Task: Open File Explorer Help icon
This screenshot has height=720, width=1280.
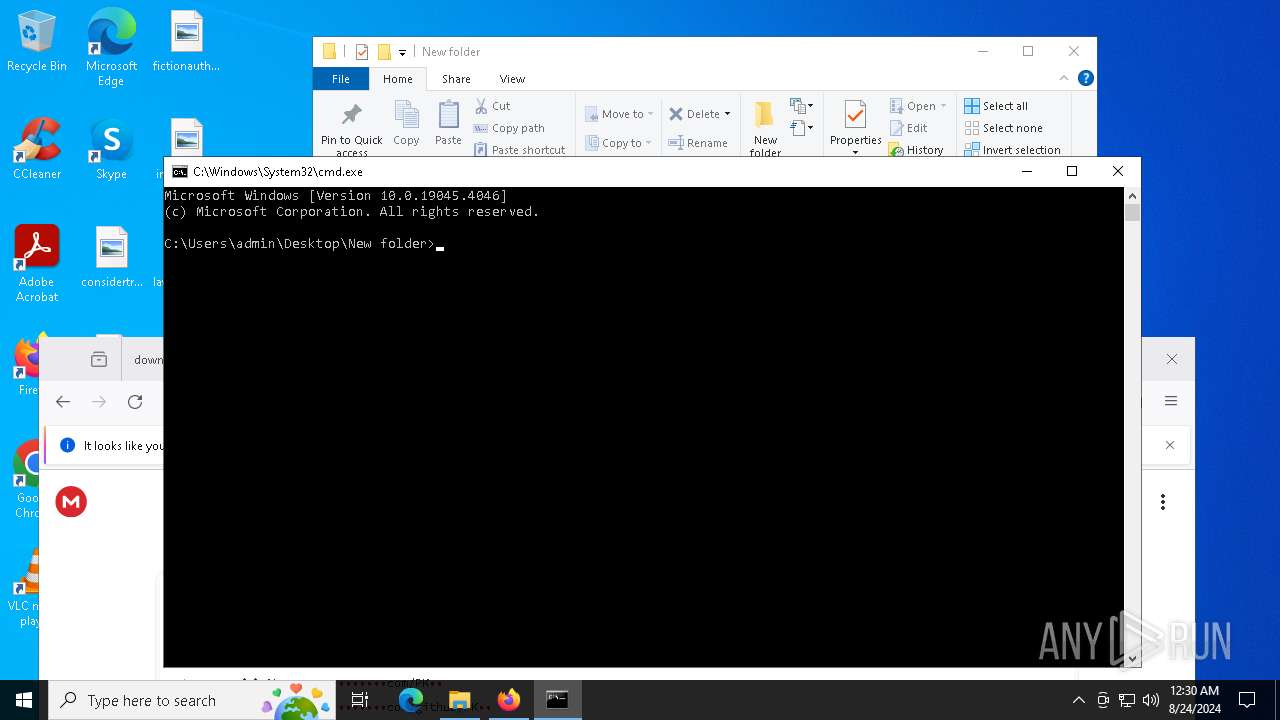Action: [x=1085, y=78]
